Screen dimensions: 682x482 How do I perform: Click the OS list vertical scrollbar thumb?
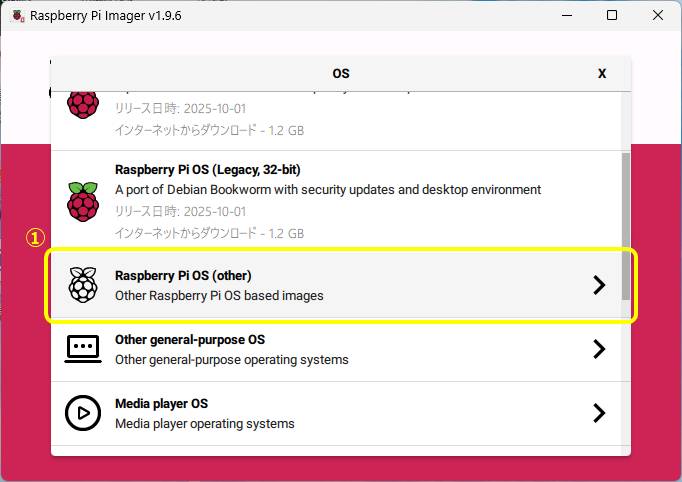pyautogui.click(x=625, y=225)
